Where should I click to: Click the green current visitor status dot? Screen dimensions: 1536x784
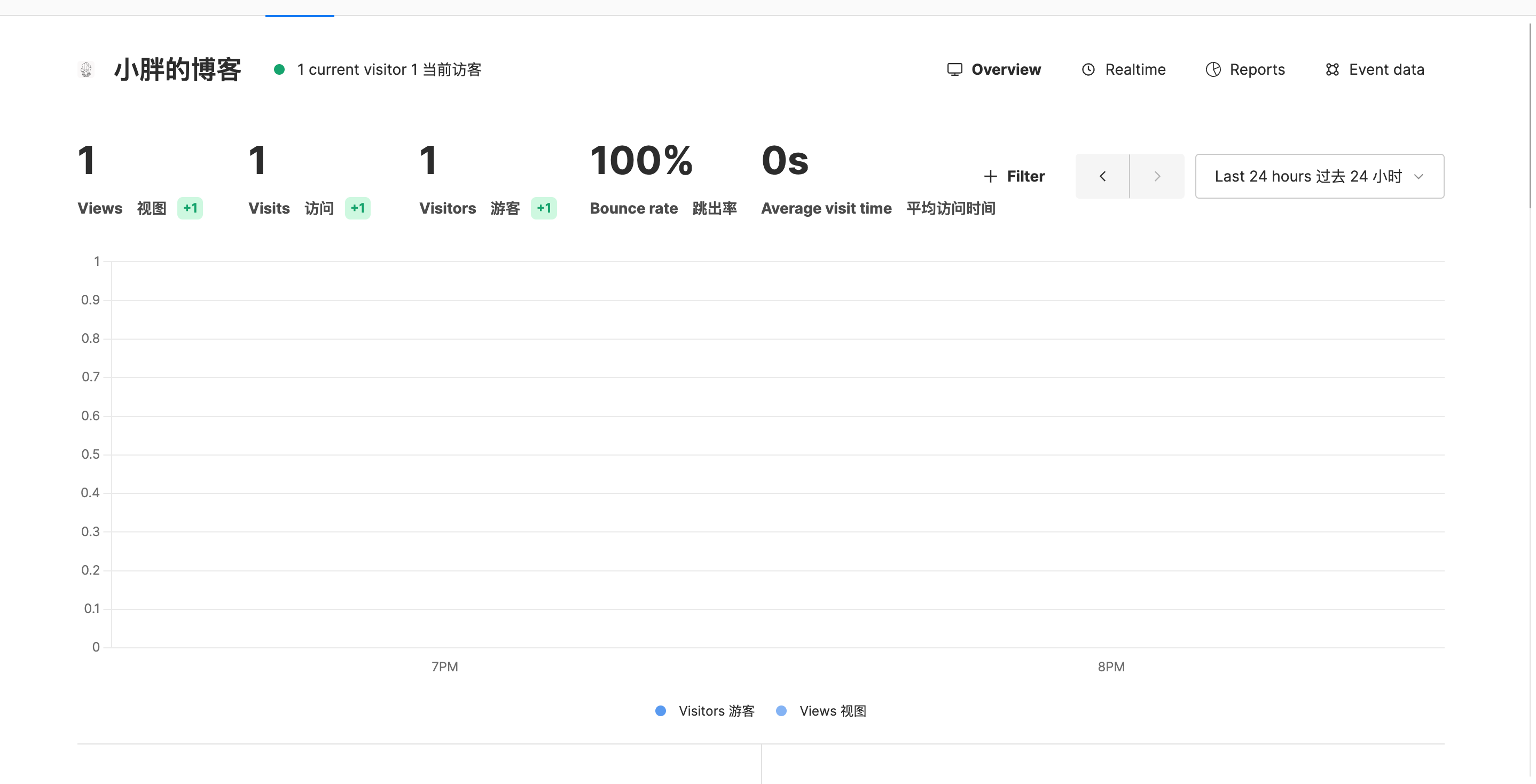coord(279,69)
